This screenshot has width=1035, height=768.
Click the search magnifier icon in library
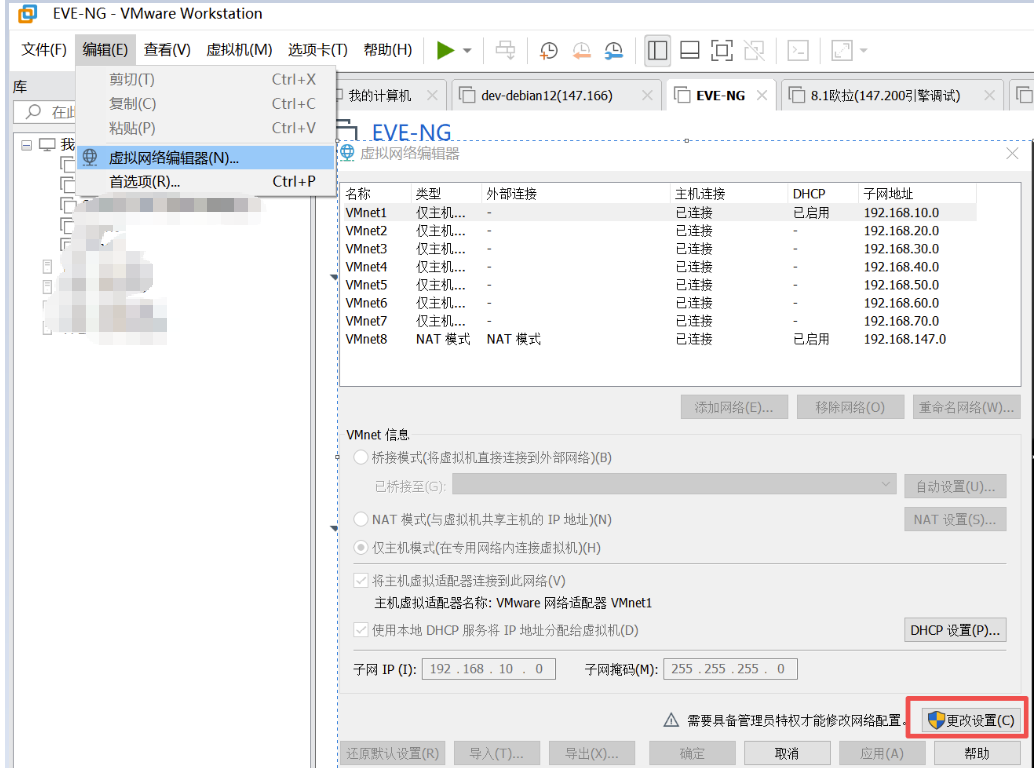[33, 112]
